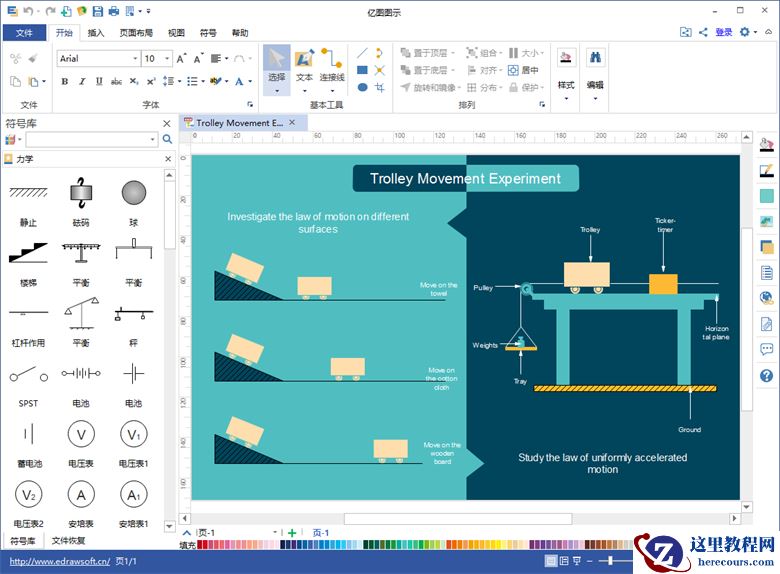Pick the ellipse shape tool
780x574 pixels.
[362, 87]
